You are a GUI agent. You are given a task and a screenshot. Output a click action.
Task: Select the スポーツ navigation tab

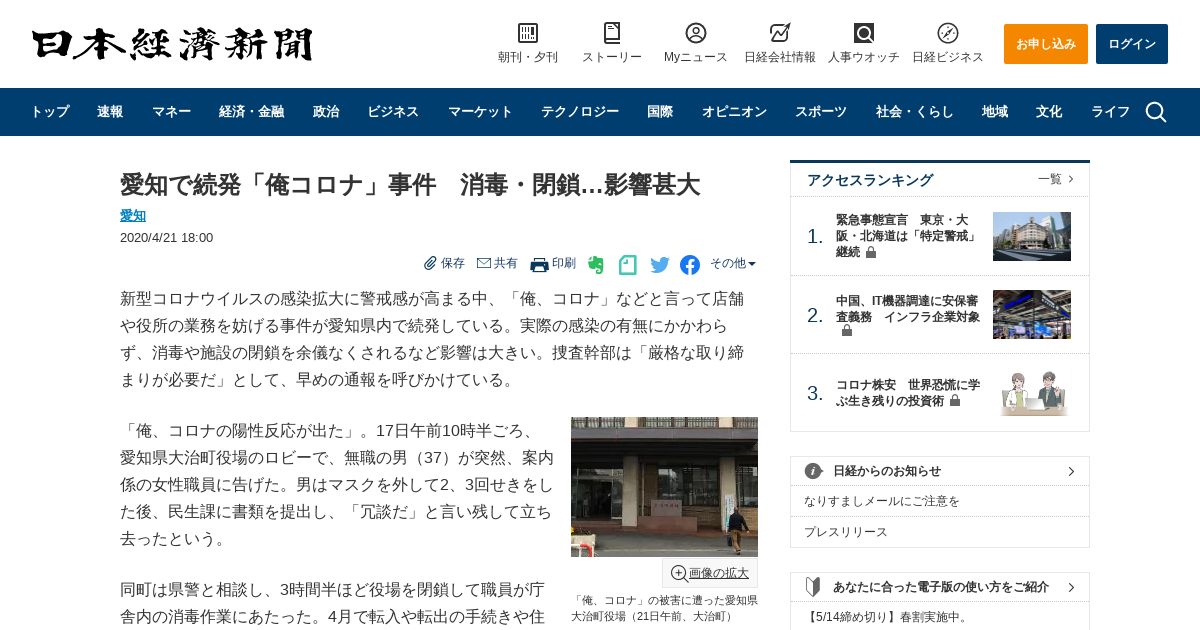coord(821,112)
